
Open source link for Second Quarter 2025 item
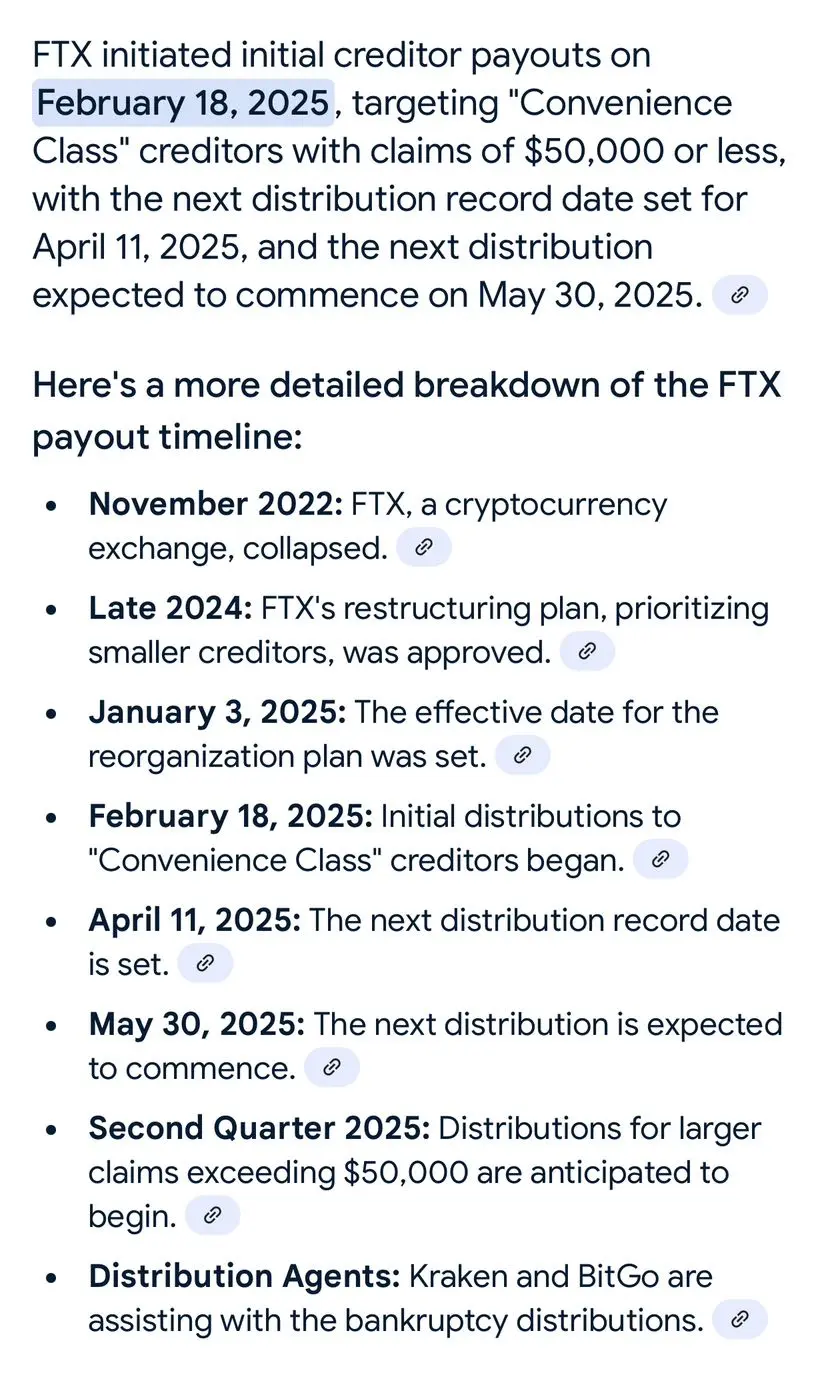212,1216
